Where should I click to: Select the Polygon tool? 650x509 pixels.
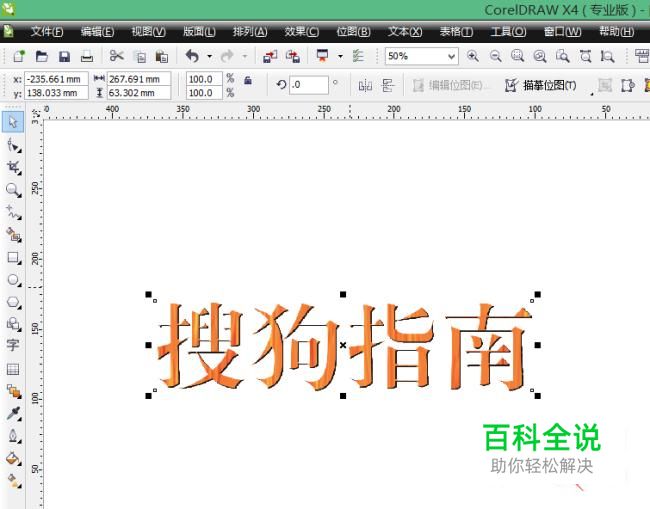pyautogui.click(x=13, y=302)
